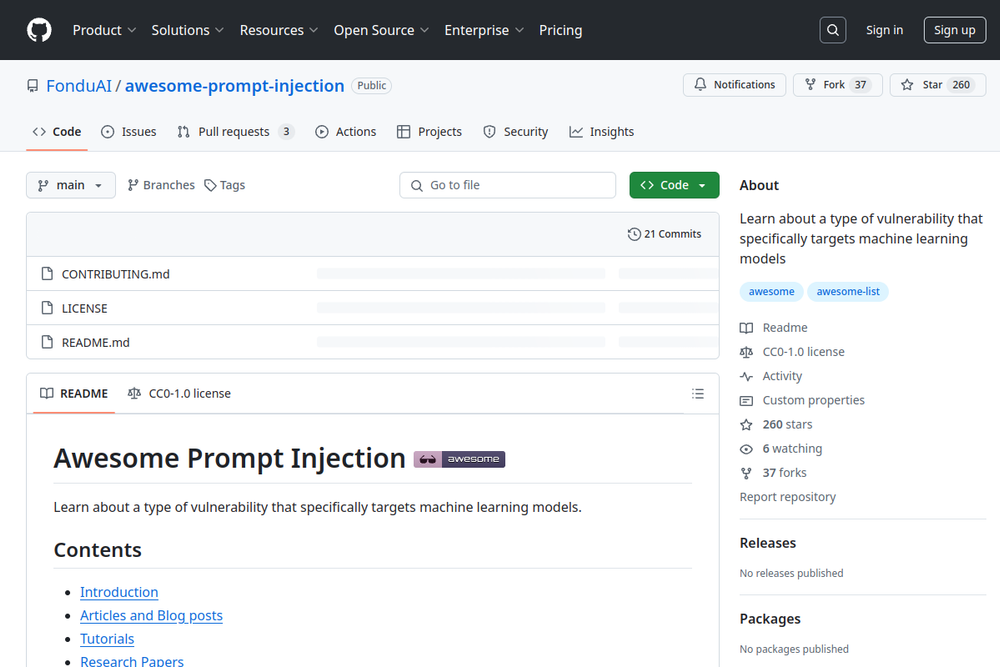Click the Report repository link
This screenshot has height=667, width=1000.
(x=787, y=497)
